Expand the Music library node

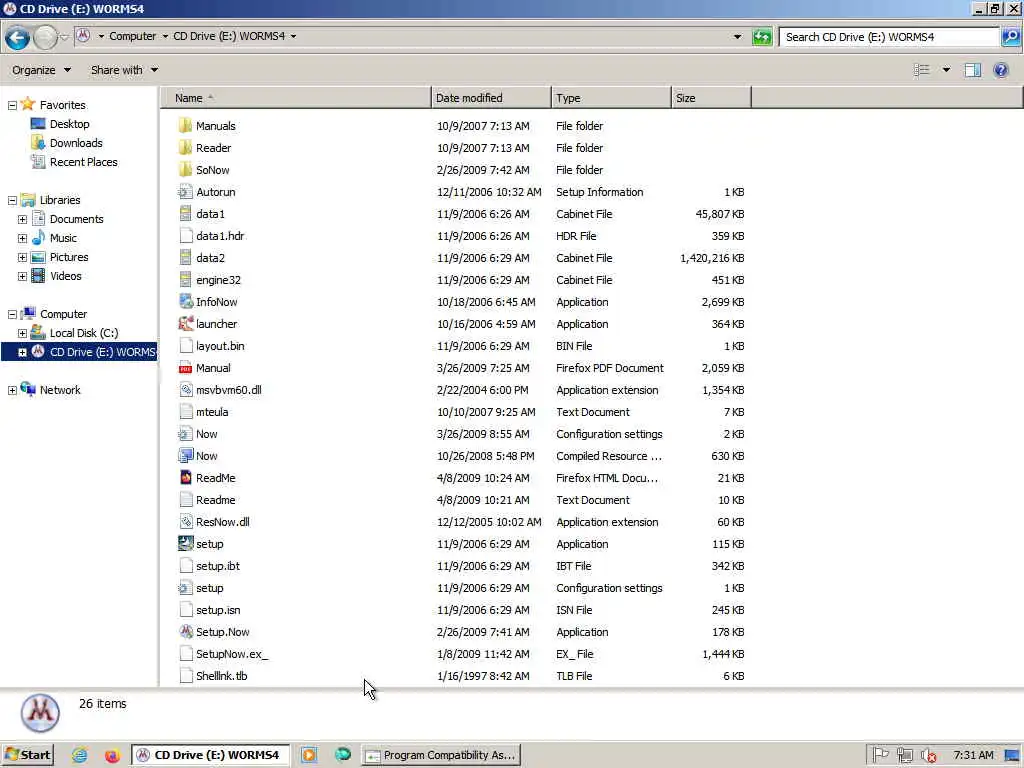(x=22, y=238)
